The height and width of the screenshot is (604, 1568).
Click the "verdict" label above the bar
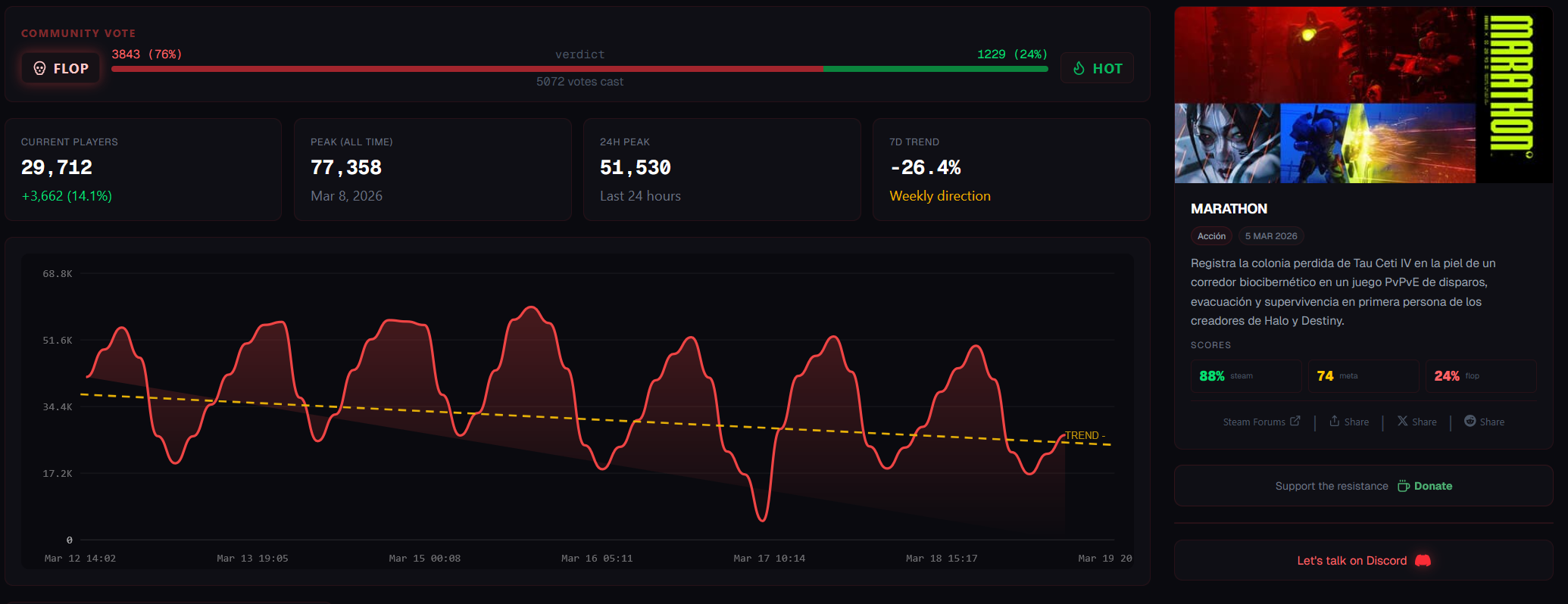coord(579,54)
